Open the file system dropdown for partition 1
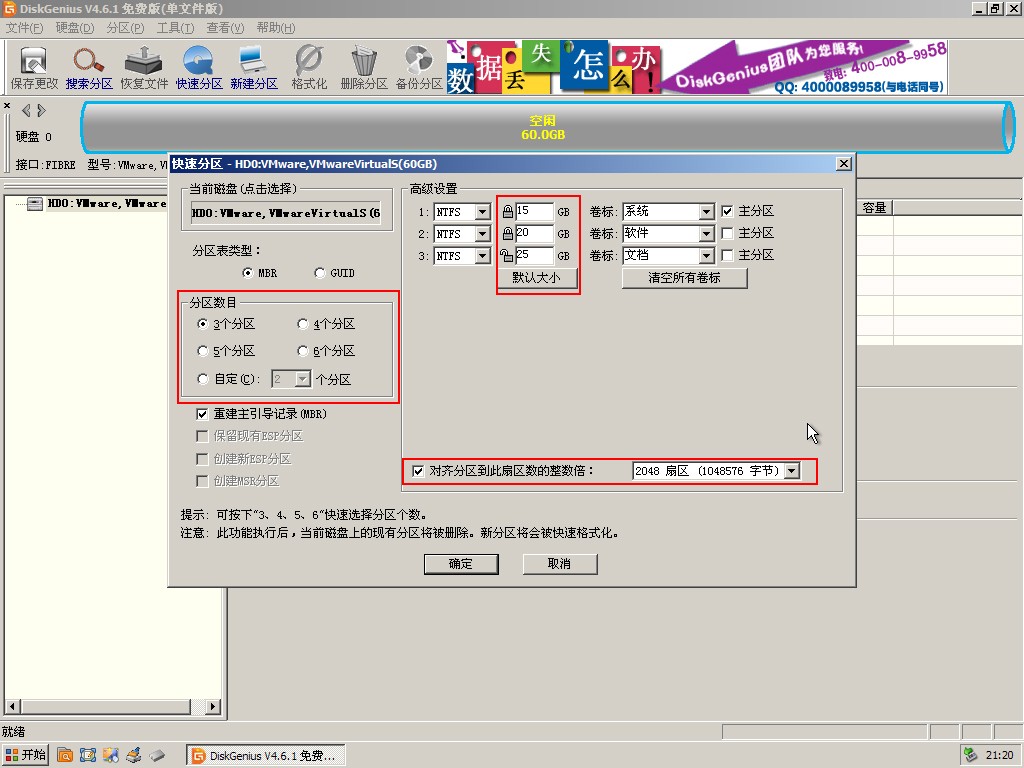This screenshot has width=1024, height=768. (483, 212)
